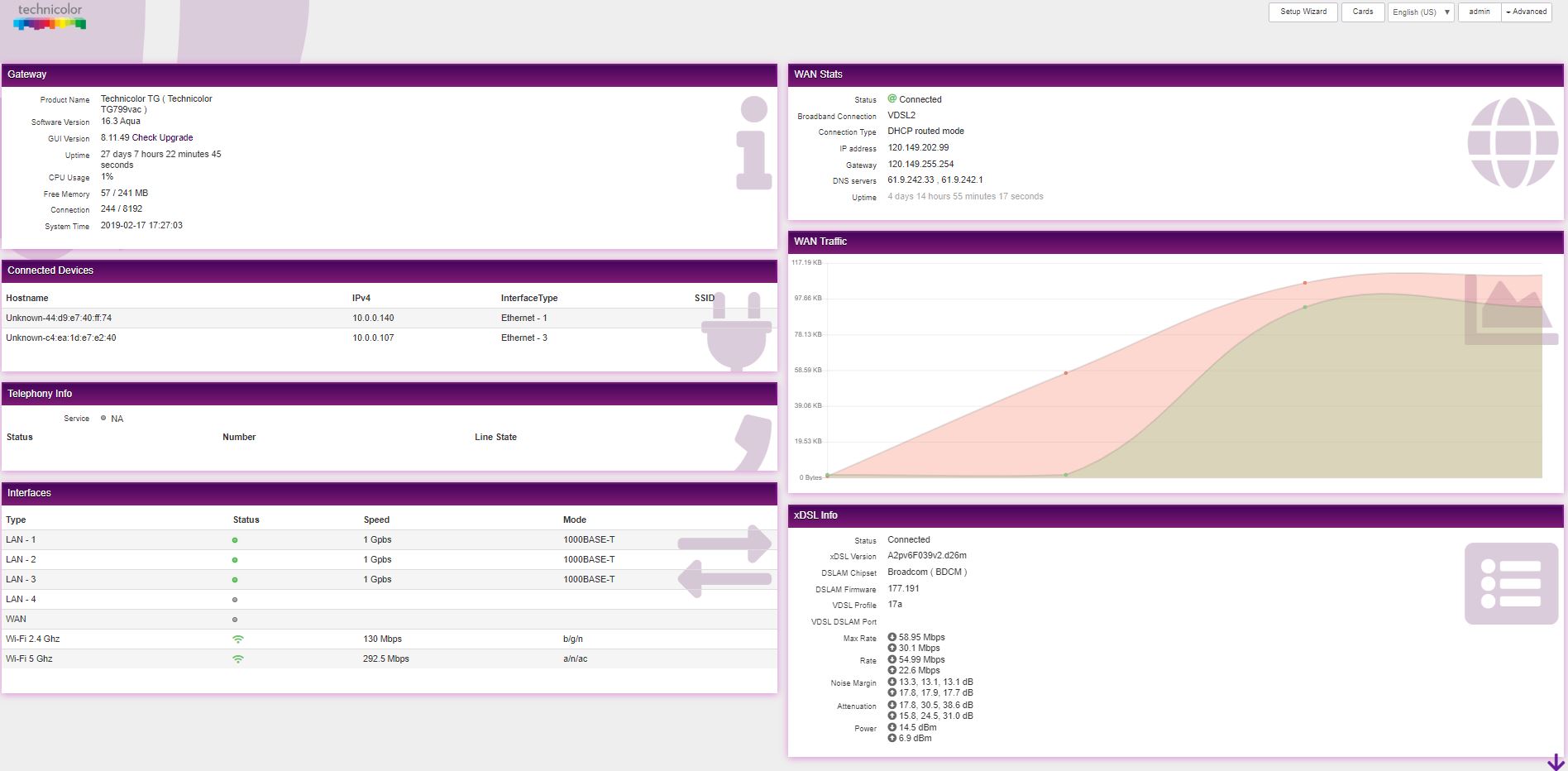Viewport: 1568px width, 771px height.
Task: Open the Connected Devices card header
Action: (x=389, y=271)
